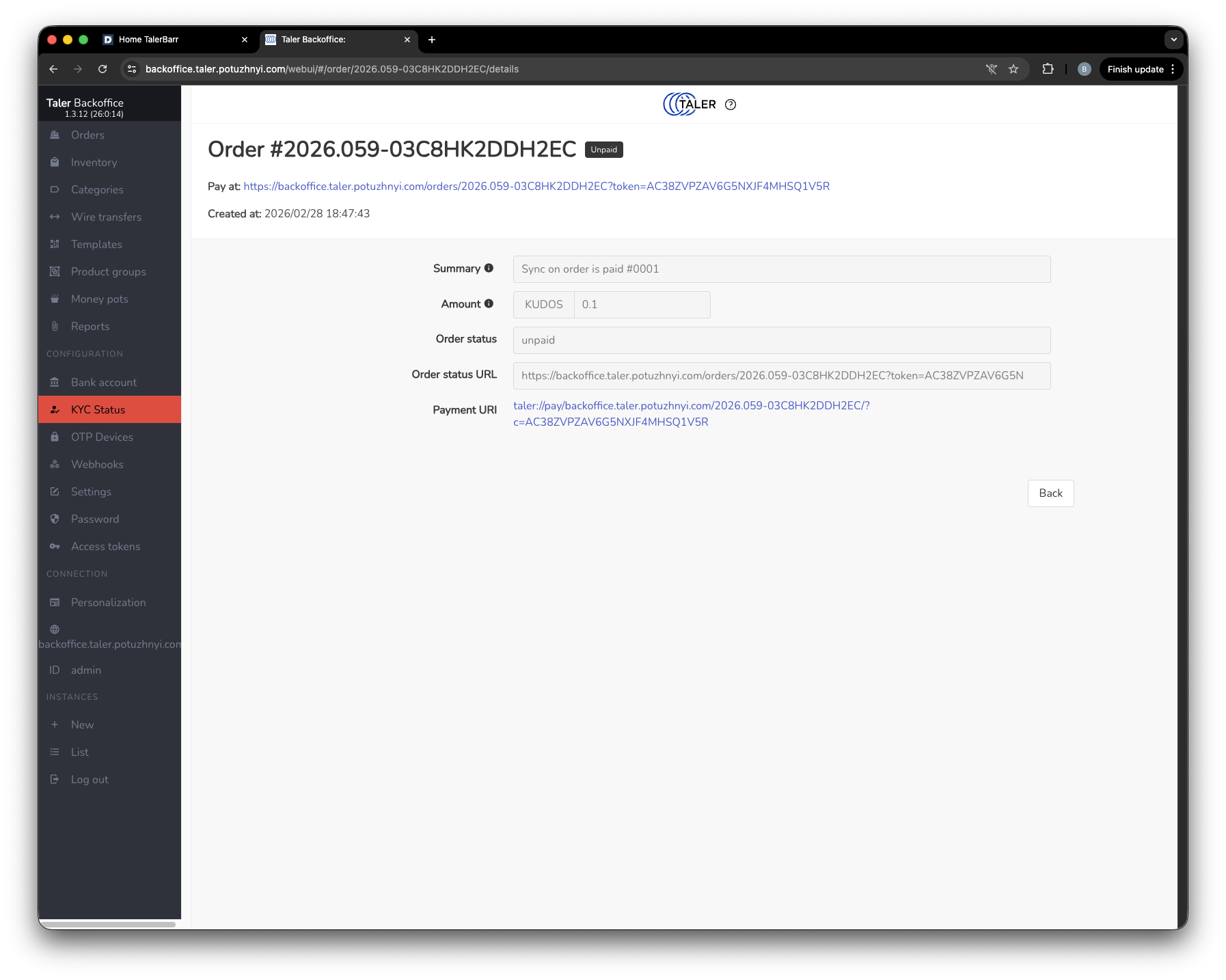Open a new browser tab
The image size is (1226, 980).
pyautogui.click(x=432, y=40)
